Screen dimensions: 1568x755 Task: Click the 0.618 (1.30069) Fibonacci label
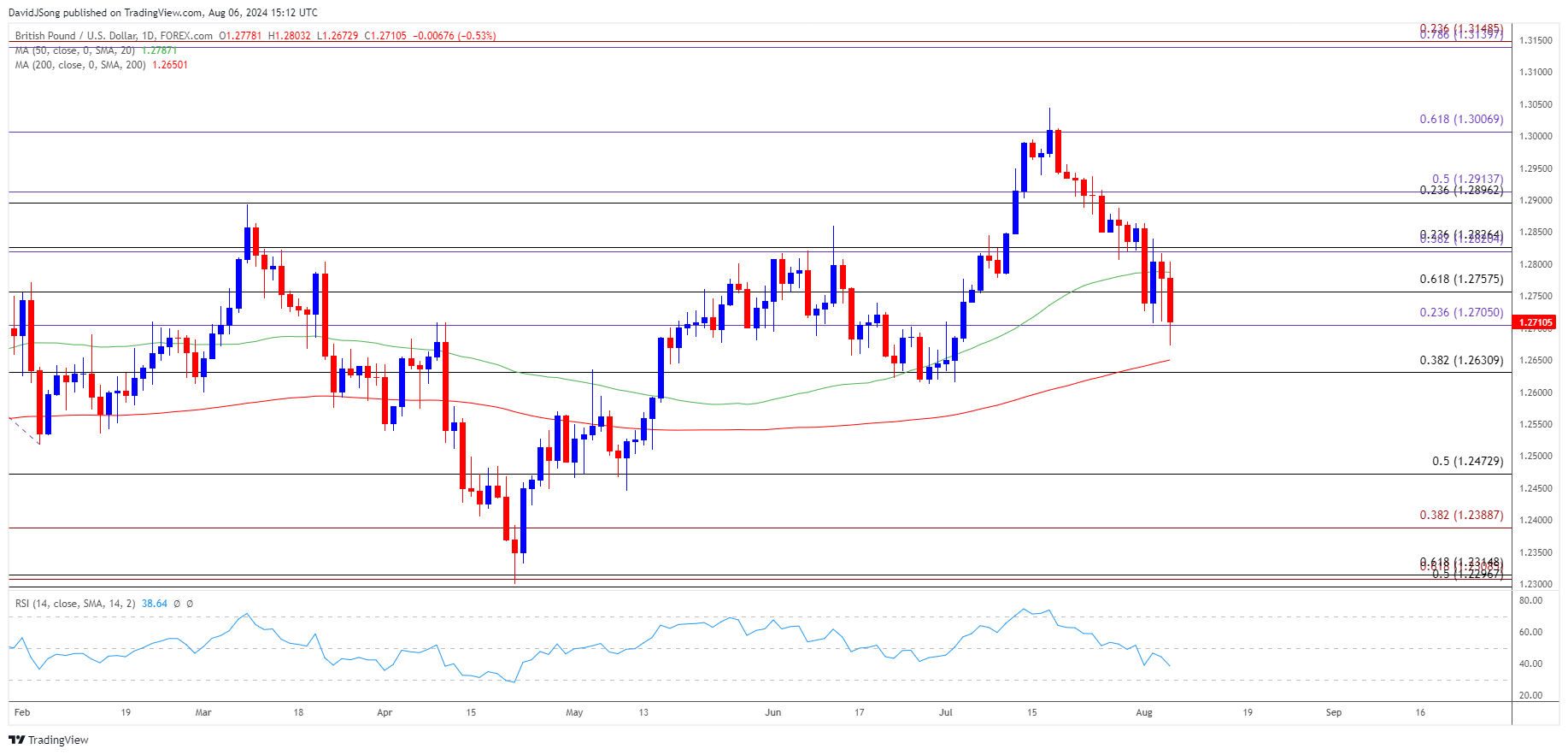(x=1461, y=120)
